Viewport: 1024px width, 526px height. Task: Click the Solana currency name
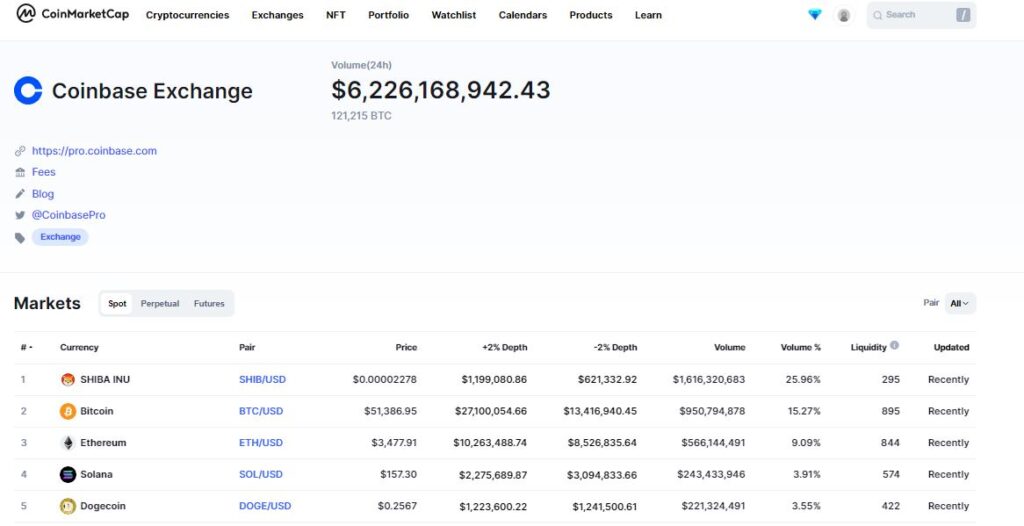click(x=96, y=474)
